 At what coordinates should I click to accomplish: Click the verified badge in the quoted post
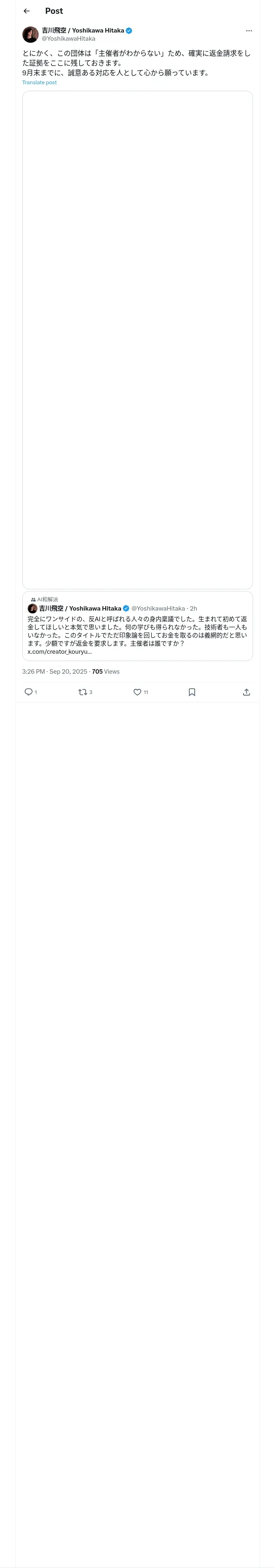(126, 608)
